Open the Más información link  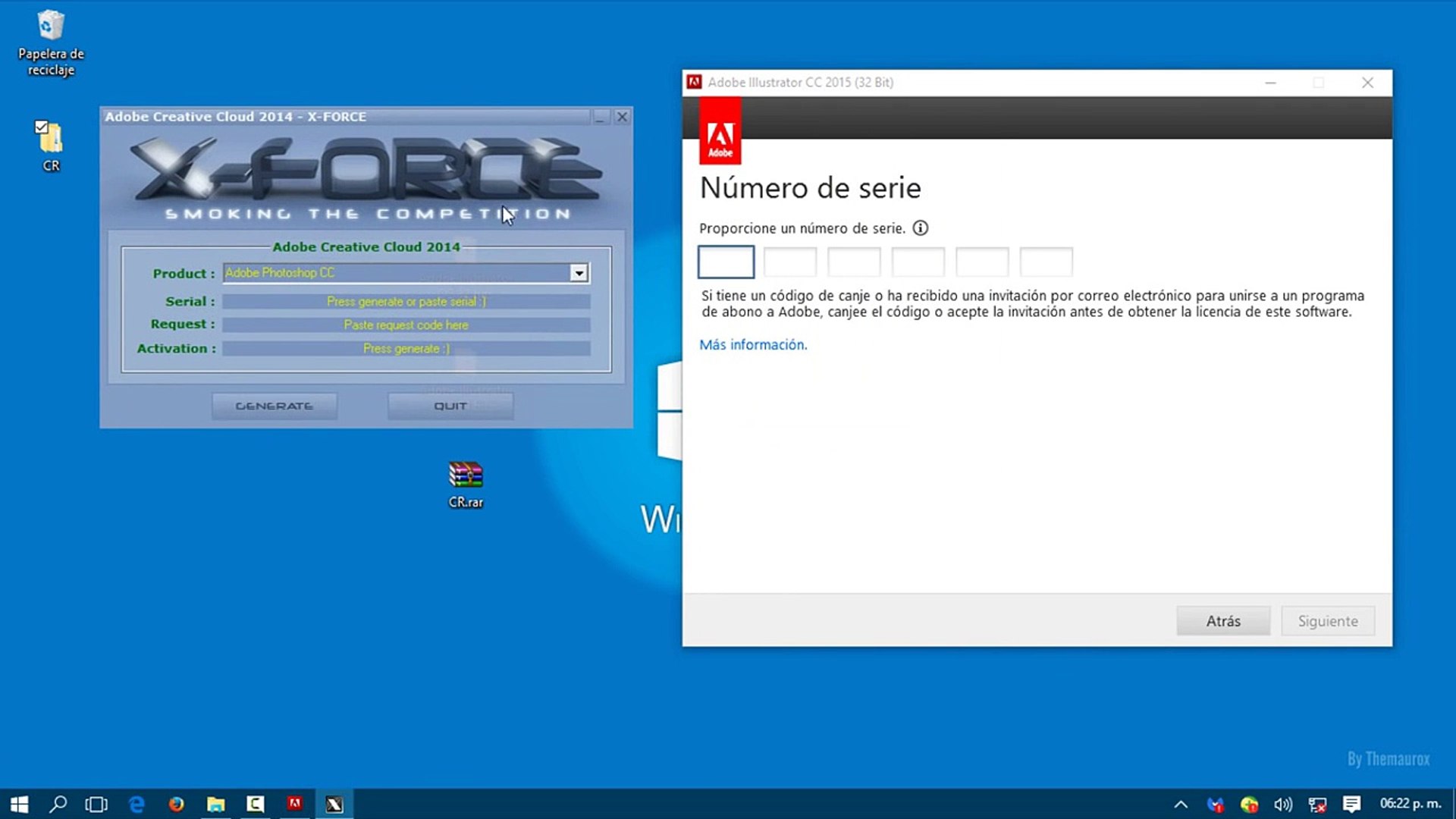click(753, 345)
